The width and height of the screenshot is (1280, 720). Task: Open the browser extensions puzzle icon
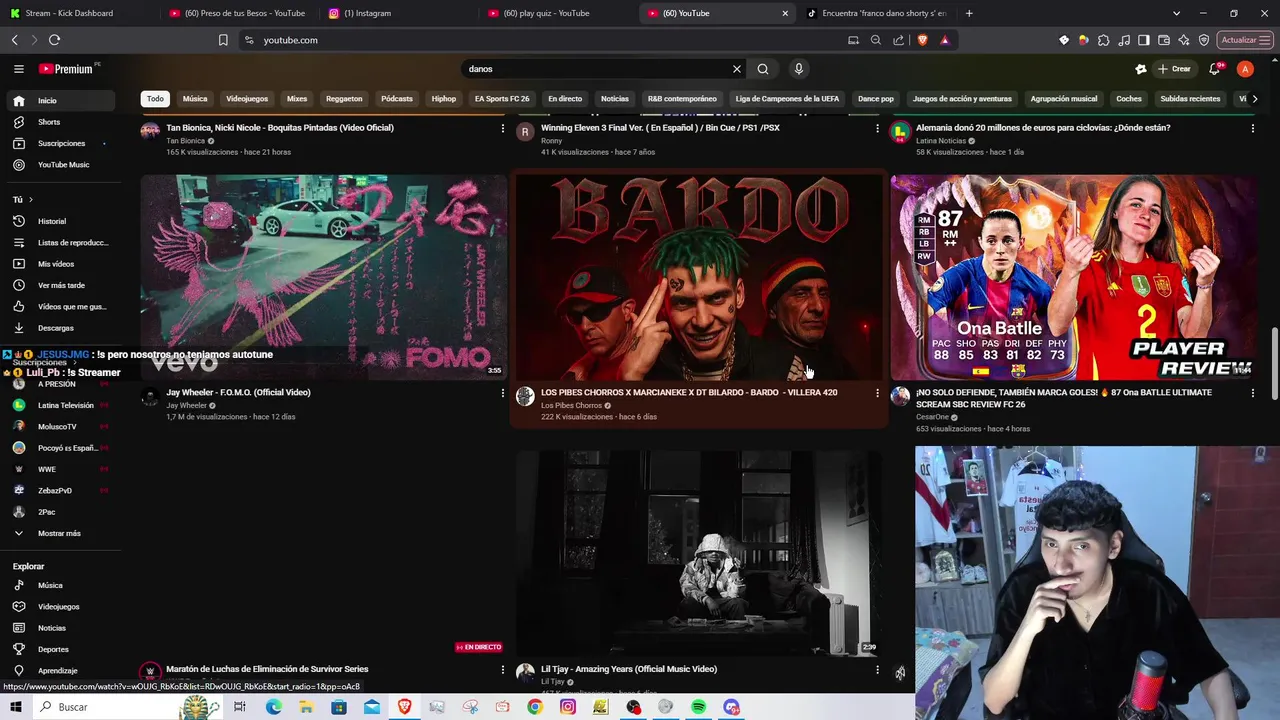click(x=1104, y=40)
